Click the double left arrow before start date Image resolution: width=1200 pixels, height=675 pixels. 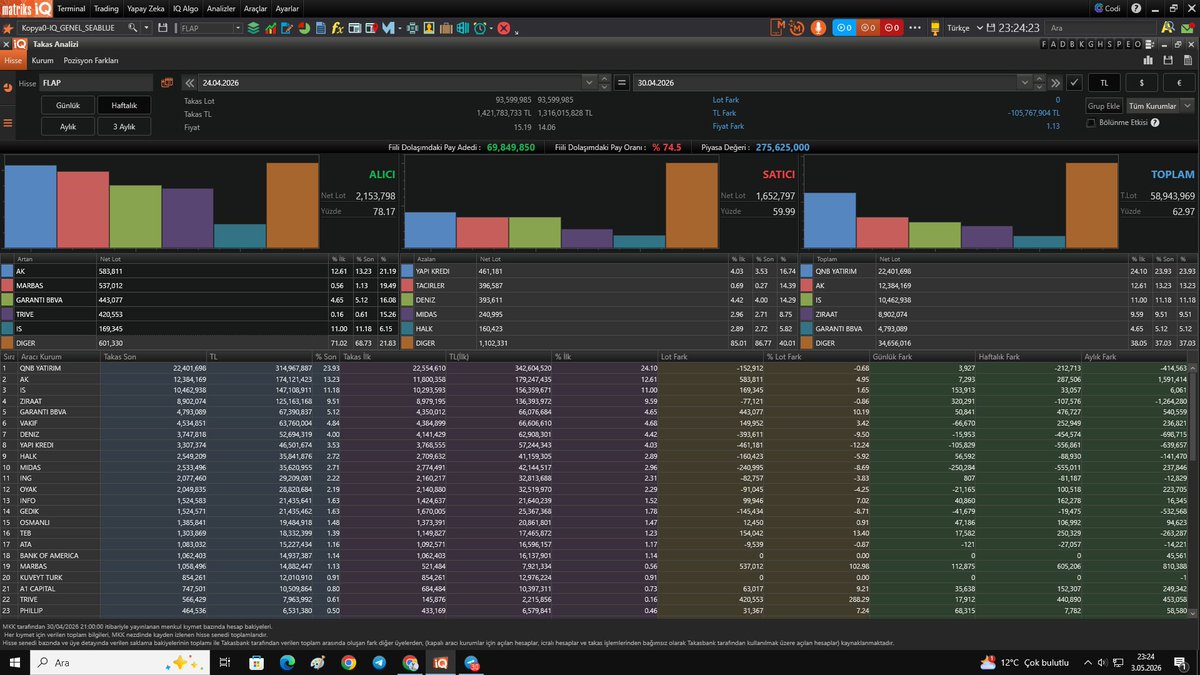[190, 82]
